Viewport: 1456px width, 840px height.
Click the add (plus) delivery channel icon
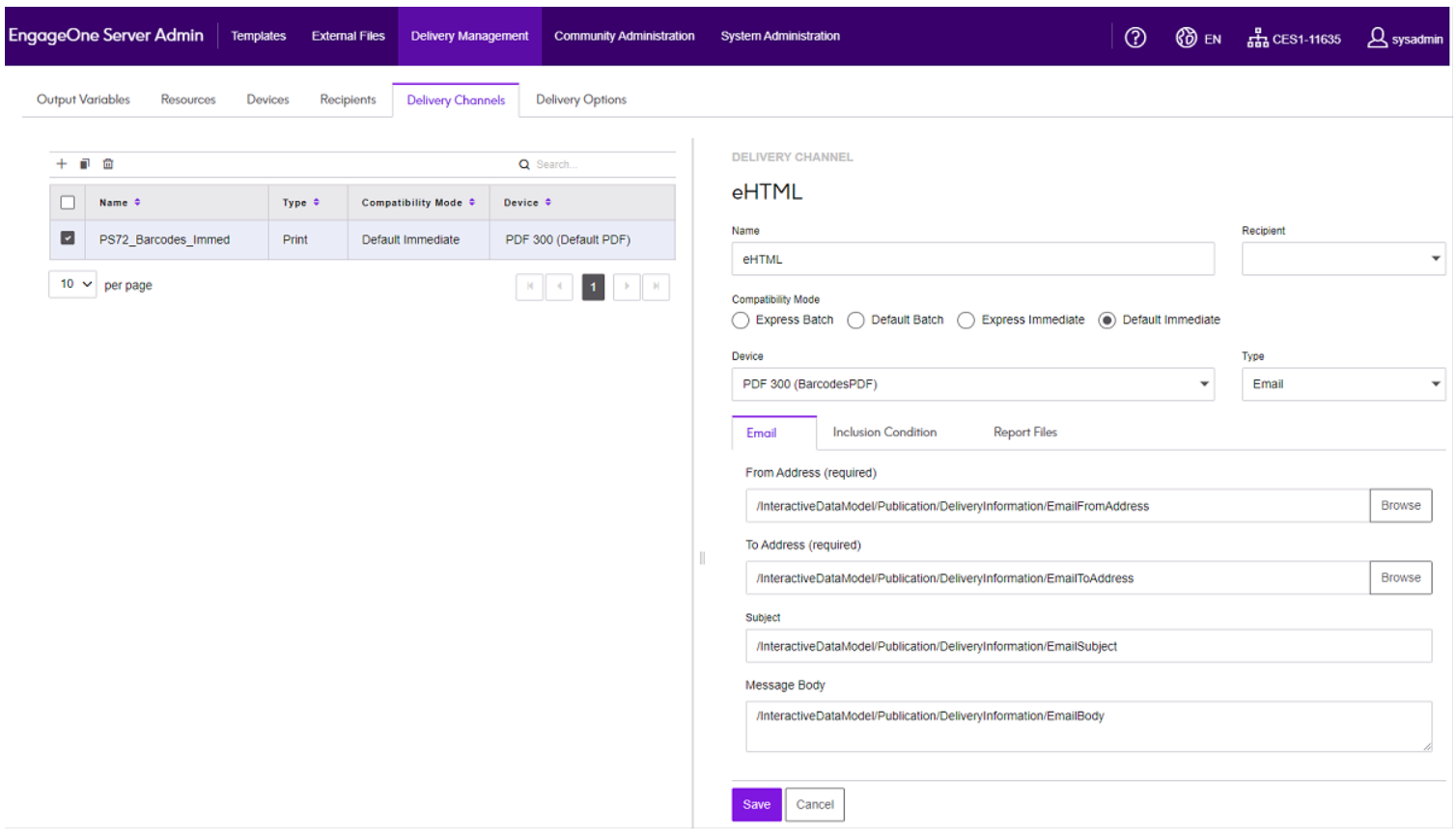(62, 164)
